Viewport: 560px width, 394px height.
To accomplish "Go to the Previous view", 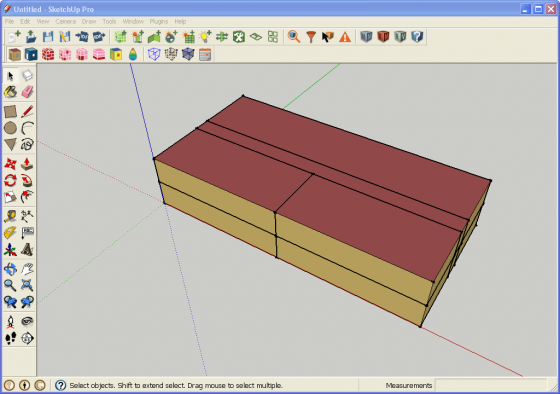I will [10, 302].
